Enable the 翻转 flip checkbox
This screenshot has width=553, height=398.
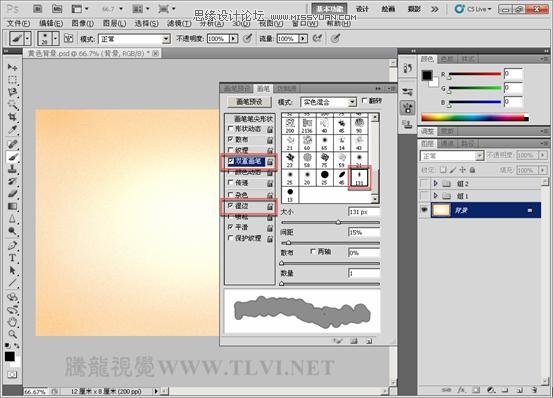coord(364,101)
